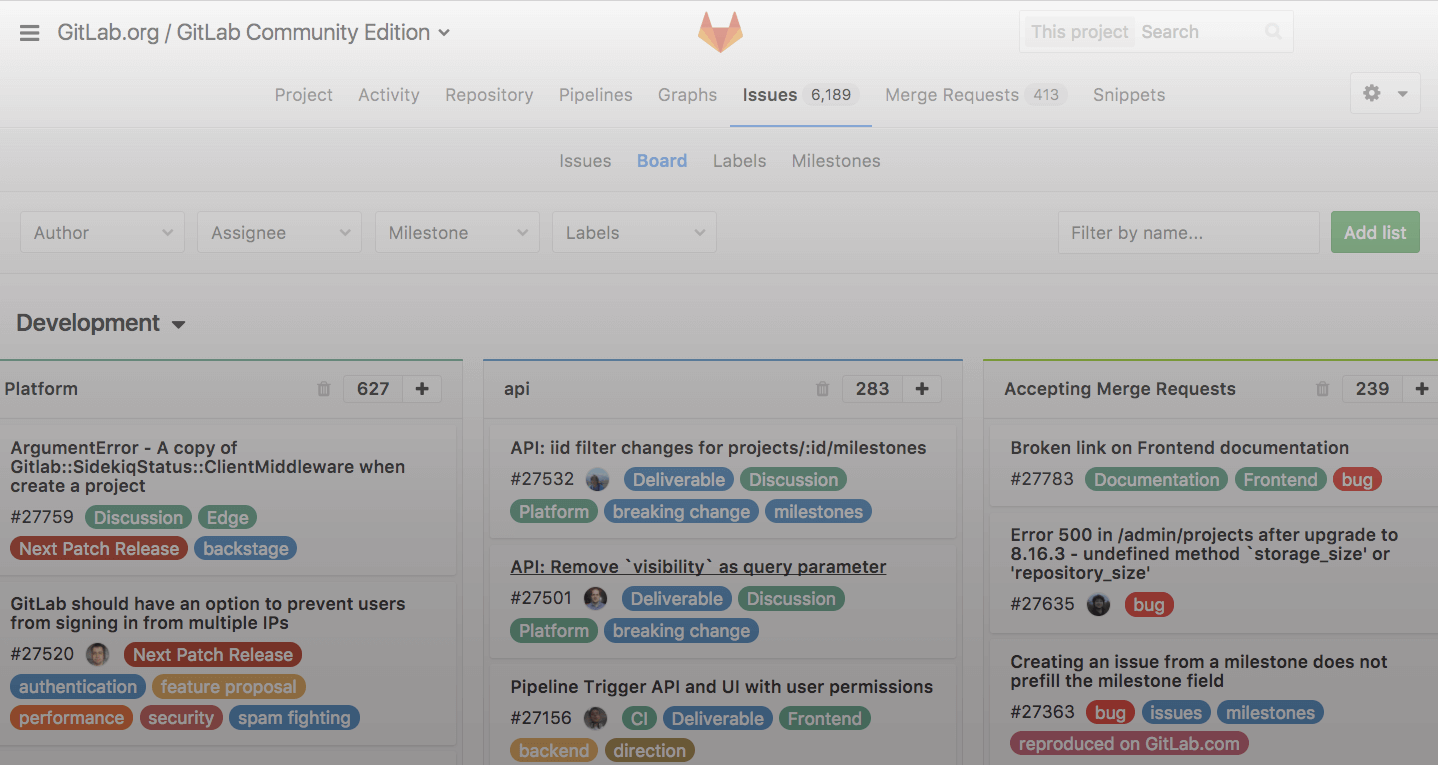Click the GitLab fox logo
Viewport: 1438px width, 765px height.
point(719,31)
